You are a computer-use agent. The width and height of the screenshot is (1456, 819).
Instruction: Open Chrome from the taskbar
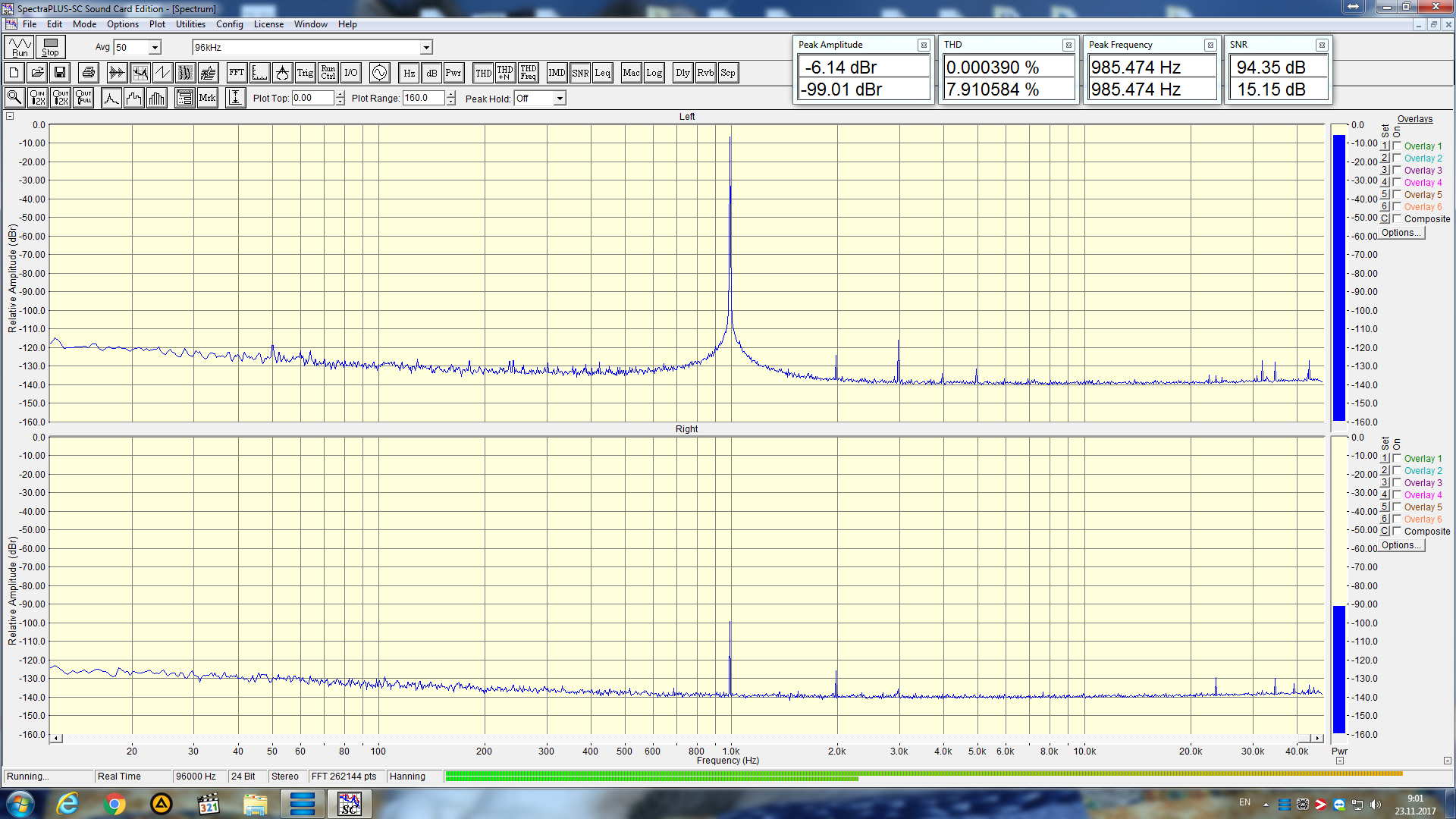115,804
